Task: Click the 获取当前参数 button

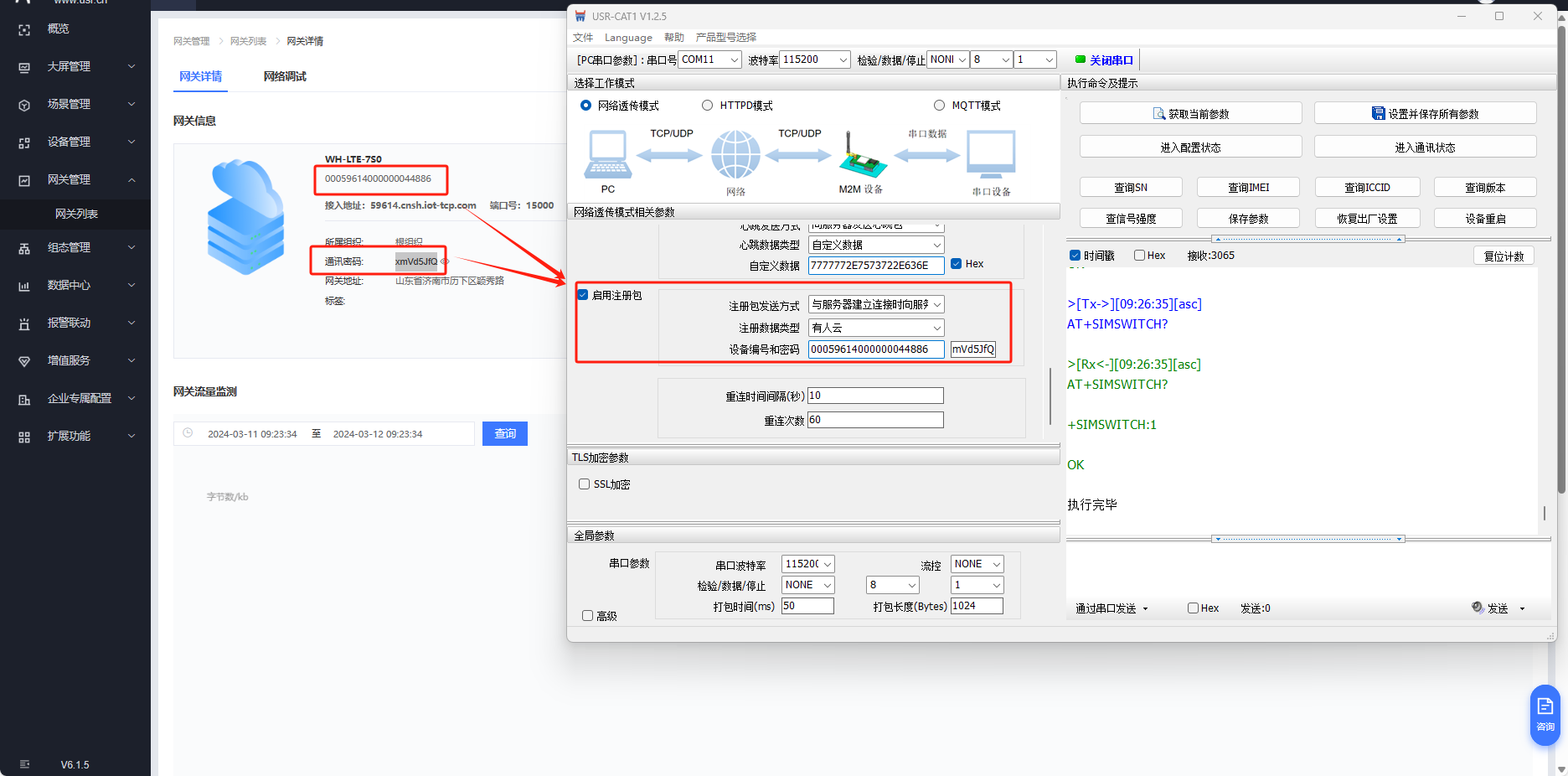Action: pos(1190,113)
